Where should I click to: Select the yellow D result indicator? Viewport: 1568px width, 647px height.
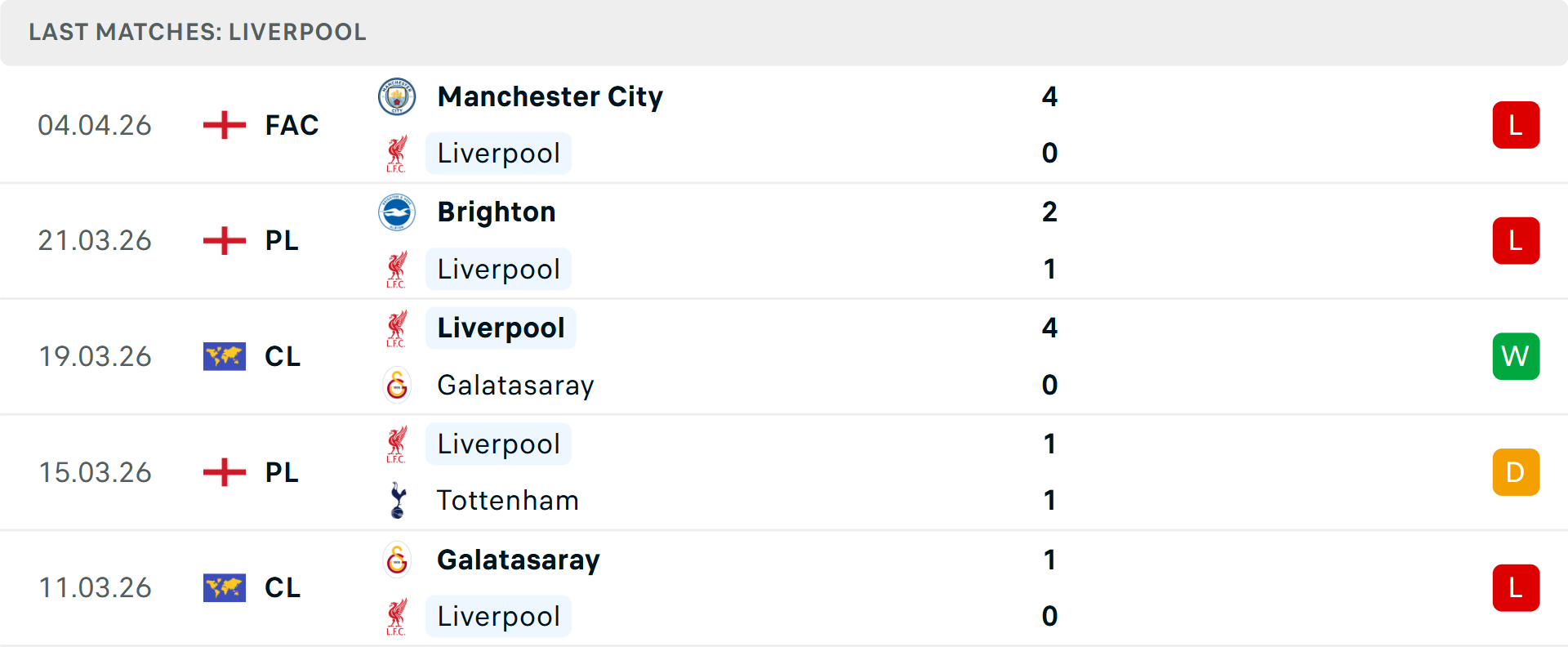(x=1516, y=472)
